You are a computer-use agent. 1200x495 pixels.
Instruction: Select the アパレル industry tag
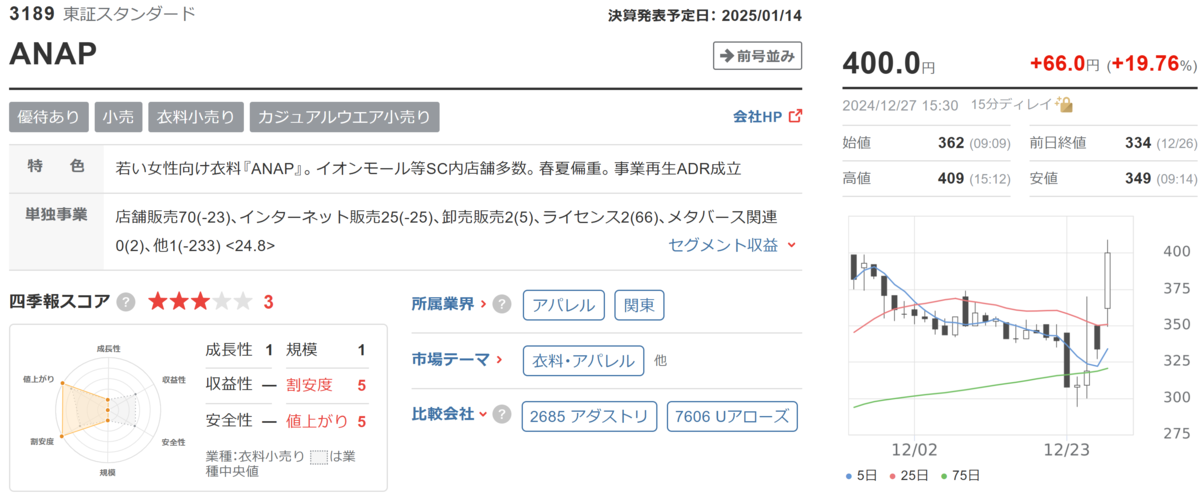pyautogui.click(x=564, y=304)
